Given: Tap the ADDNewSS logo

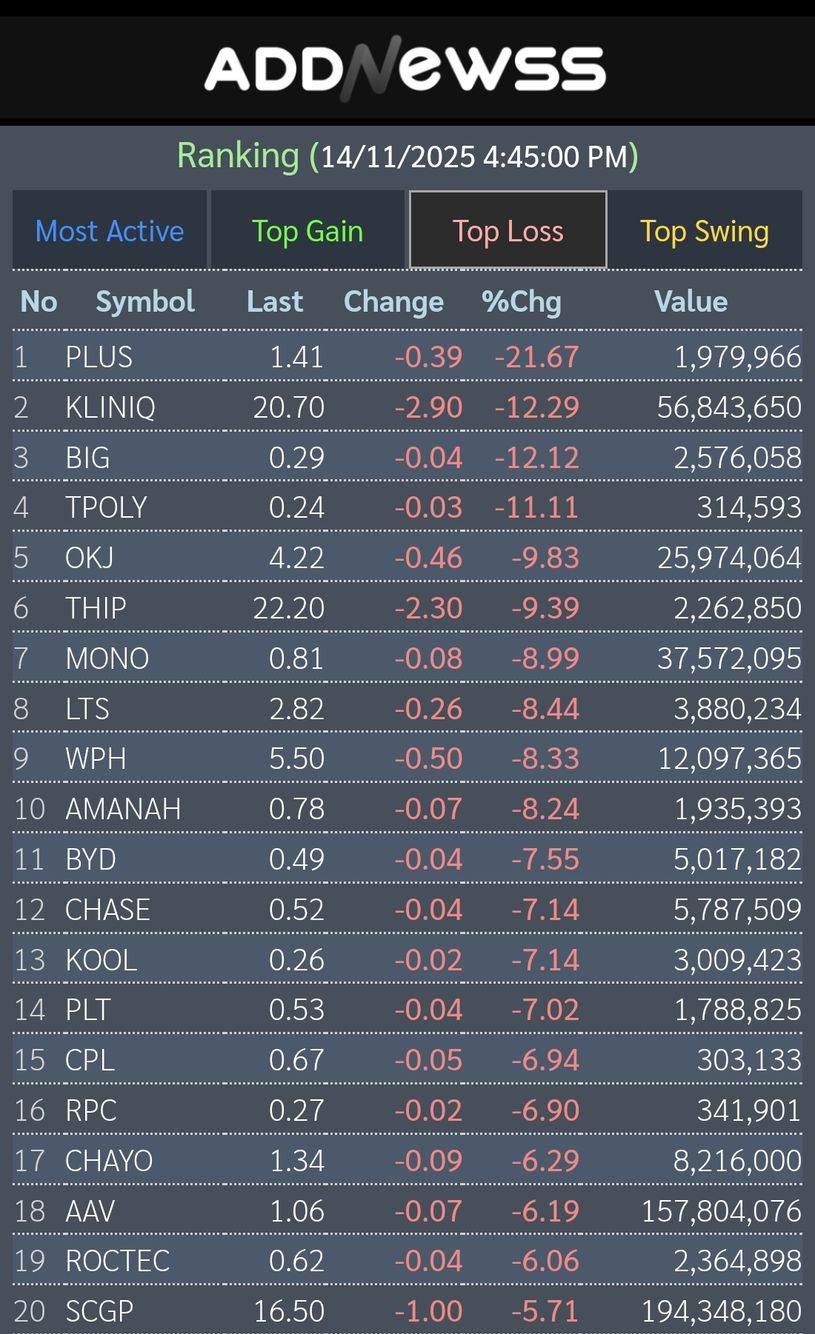Looking at the screenshot, I should tap(405, 69).
